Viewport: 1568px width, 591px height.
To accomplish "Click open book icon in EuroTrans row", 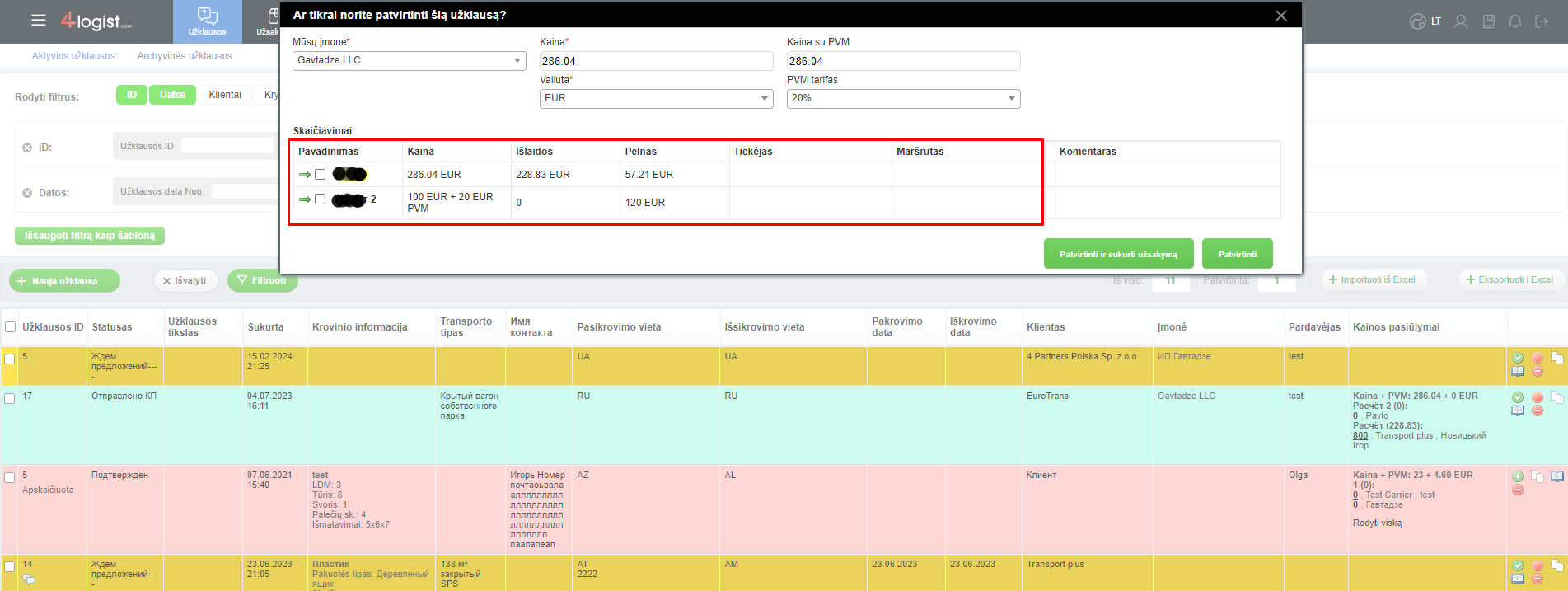I will point(1518,410).
